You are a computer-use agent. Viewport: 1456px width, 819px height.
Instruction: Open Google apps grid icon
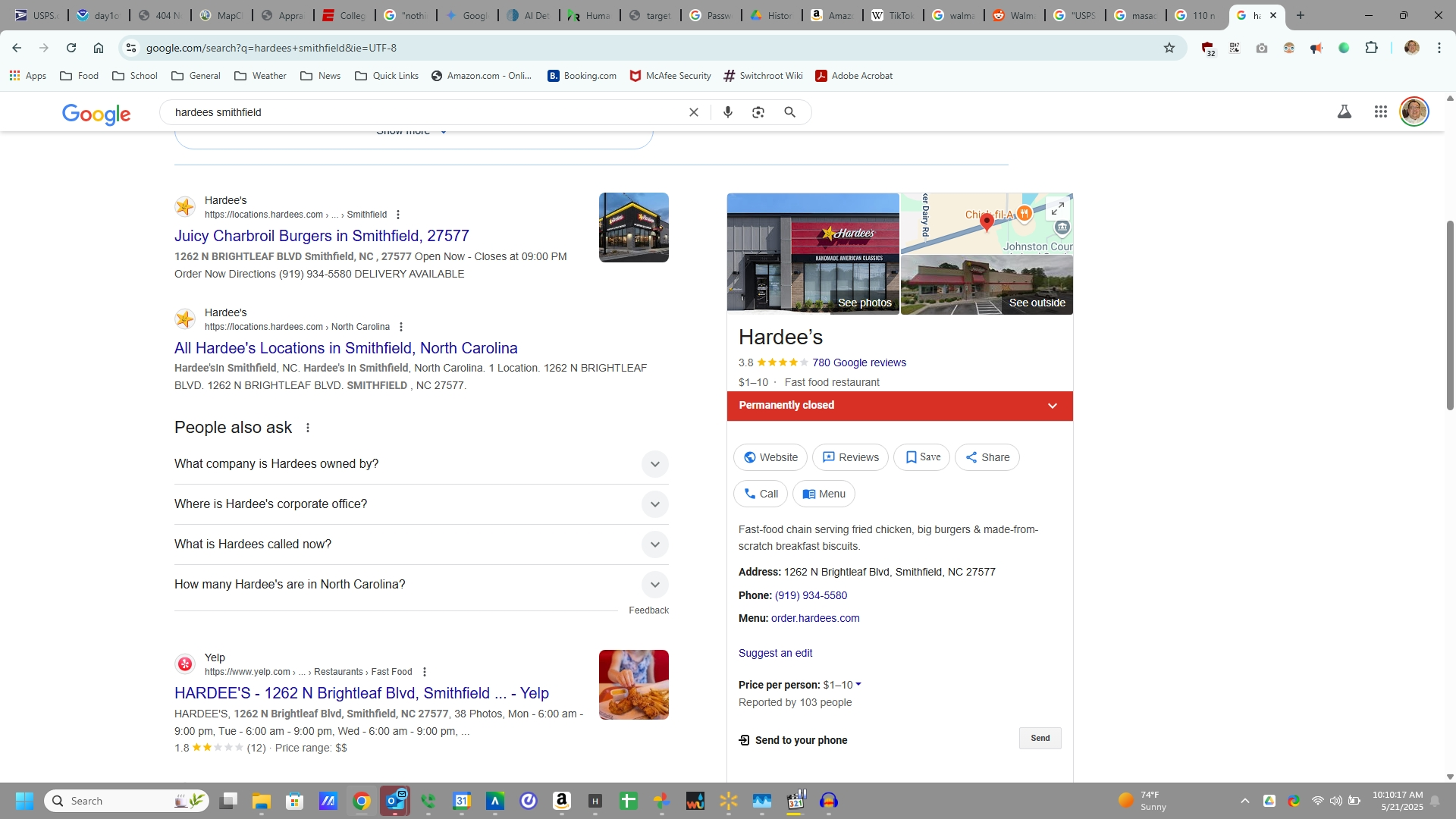click(1380, 112)
